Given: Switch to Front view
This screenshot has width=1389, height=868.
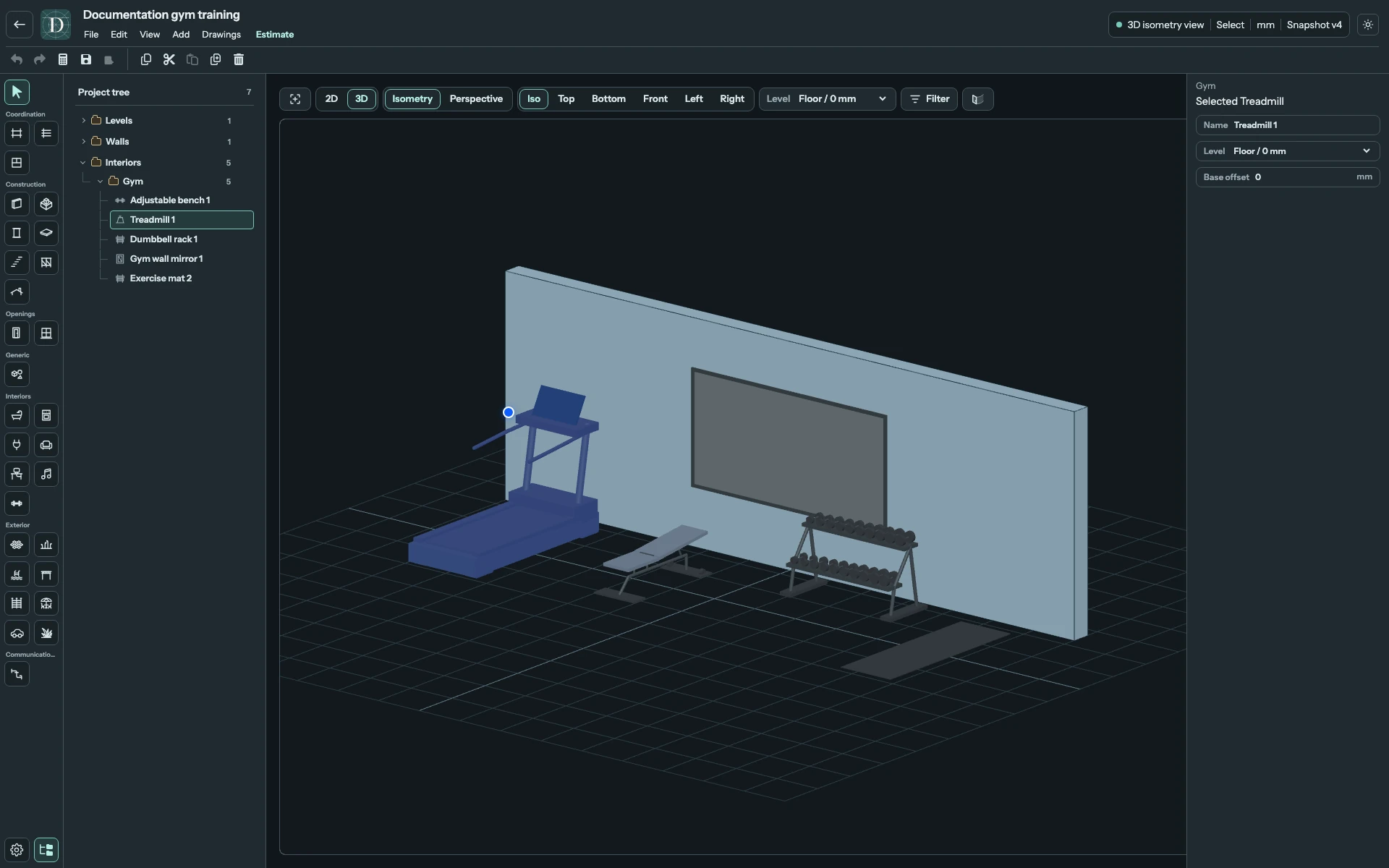Looking at the screenshot, I should pyautogui.click(x=655, y=99).
